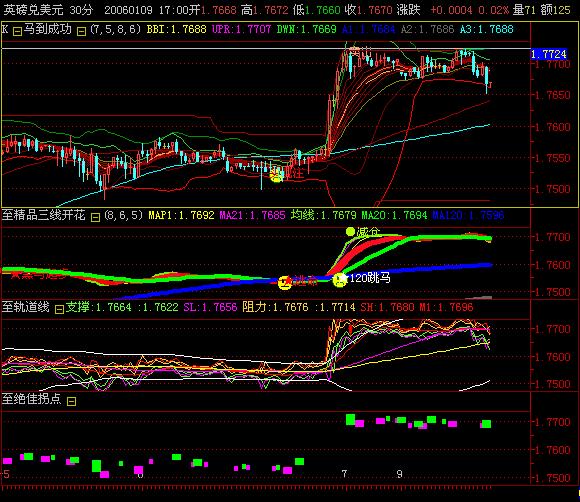Click the yellow smiley marker in the K-line chart
The image size is (580, 502).
tap(276, 175)
